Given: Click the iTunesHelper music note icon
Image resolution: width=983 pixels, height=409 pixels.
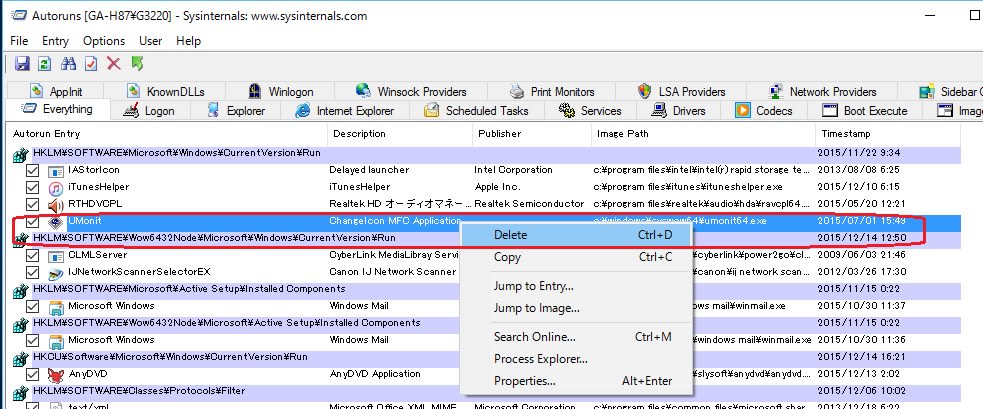Looking at the screenshot, I should [56, 188].
